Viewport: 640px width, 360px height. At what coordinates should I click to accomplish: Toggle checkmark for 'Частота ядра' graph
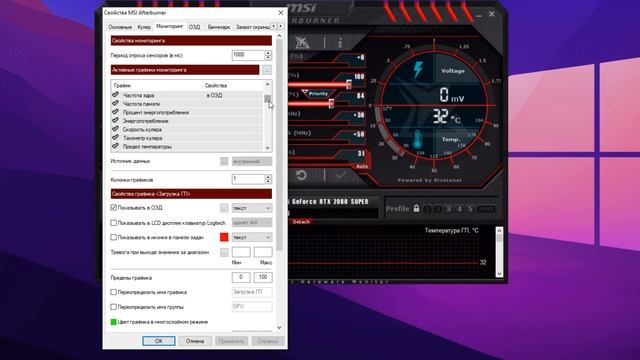[x=115, y=95]
